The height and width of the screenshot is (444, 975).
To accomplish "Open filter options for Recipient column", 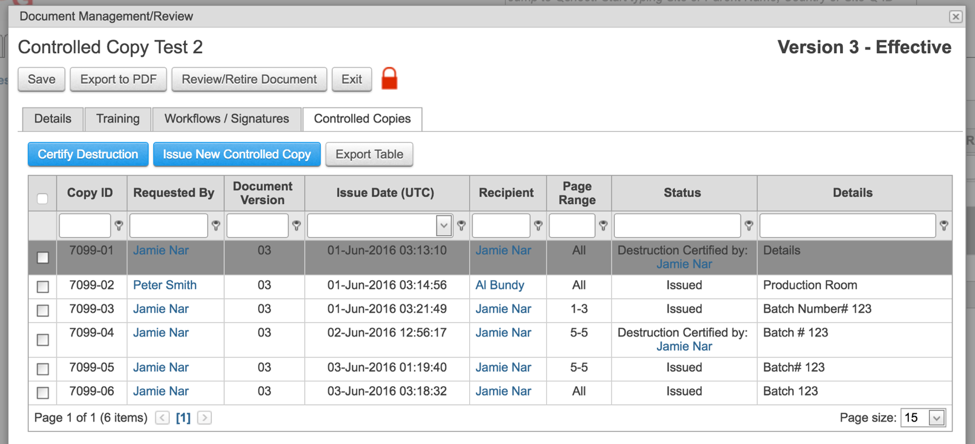I will tap(538, 226).
